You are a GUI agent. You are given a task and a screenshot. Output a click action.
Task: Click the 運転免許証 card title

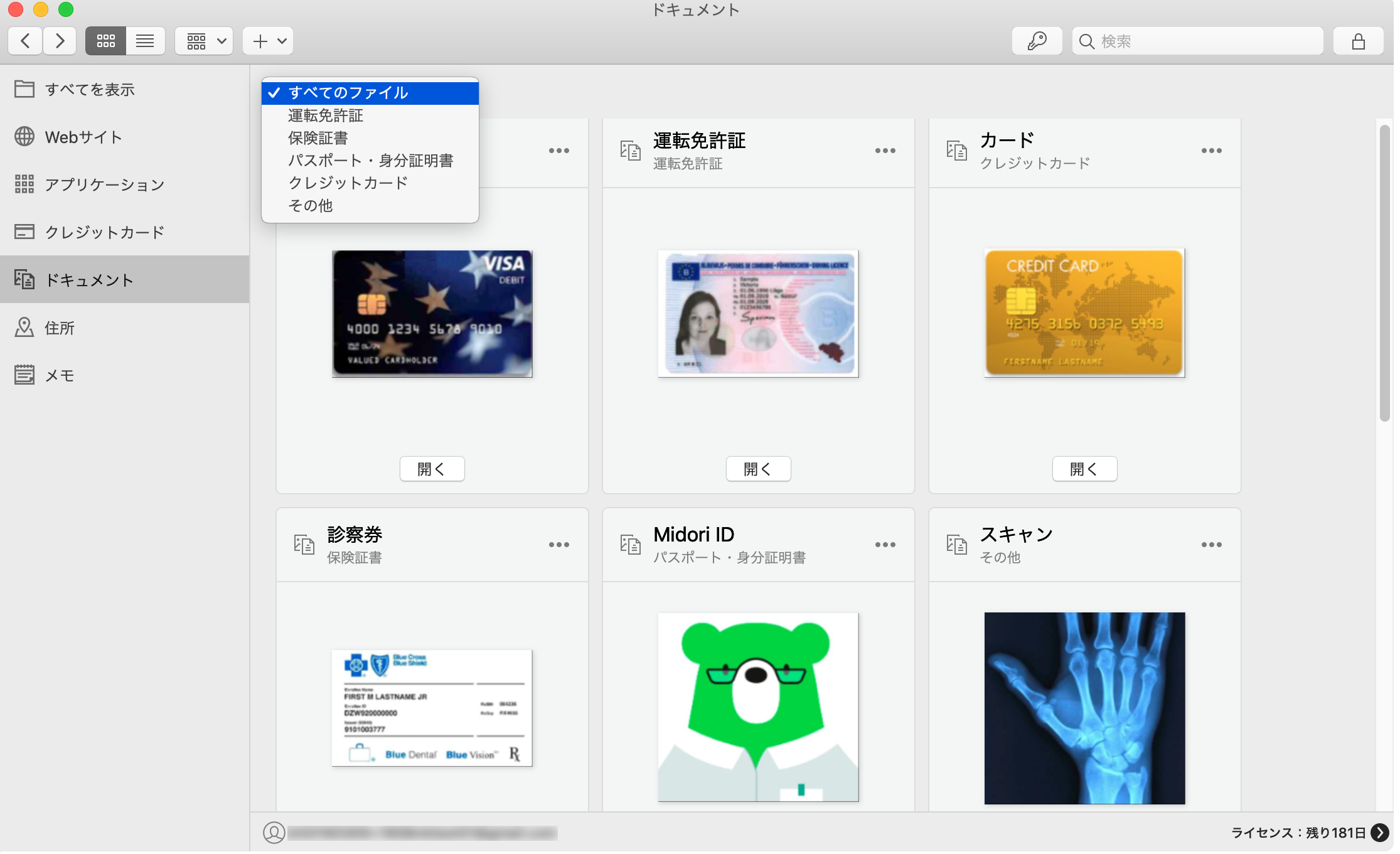point(699,141)
